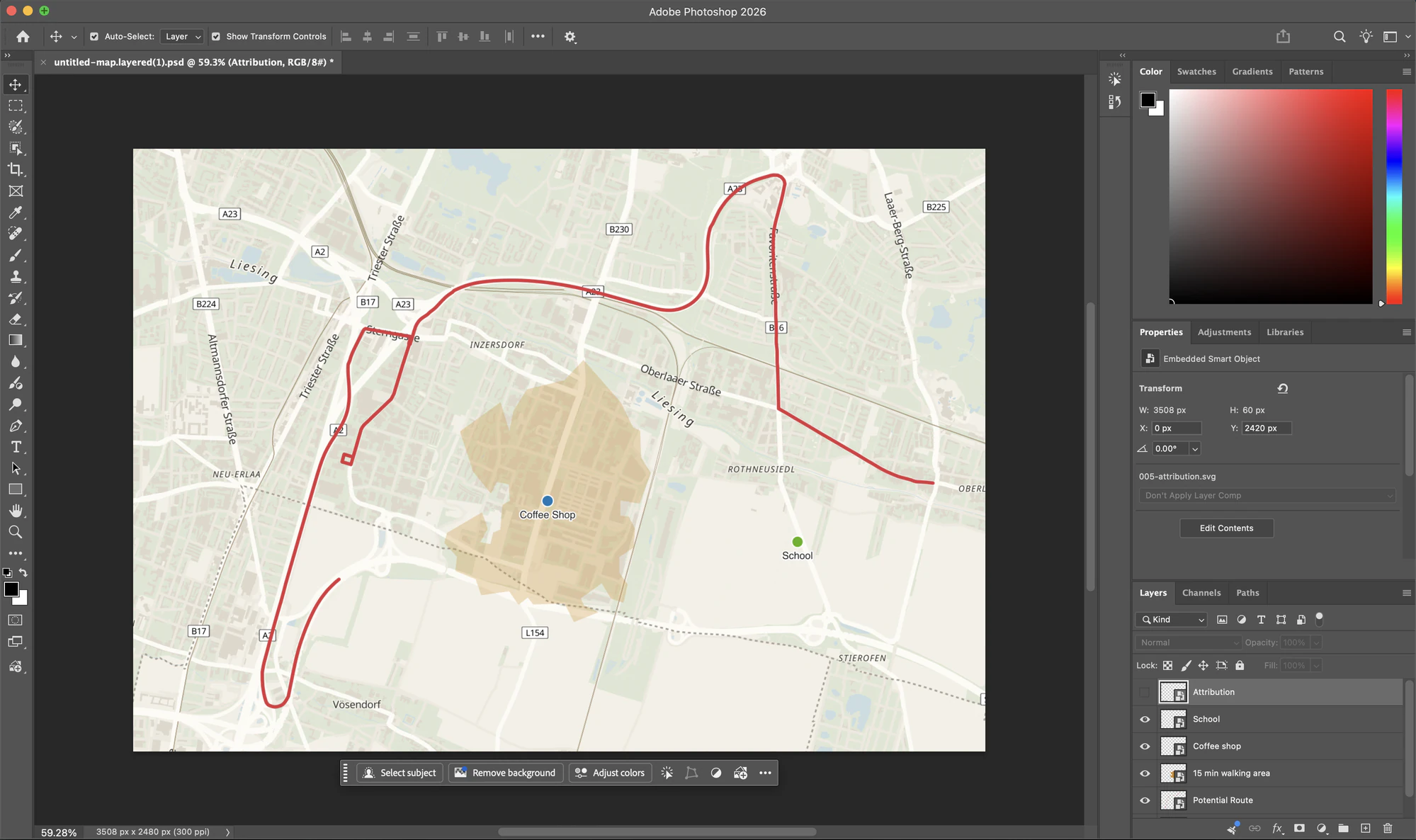Viewport: 1416px width, 840px height.
Task: Click the Remove background button
Action: coord(506,773)
